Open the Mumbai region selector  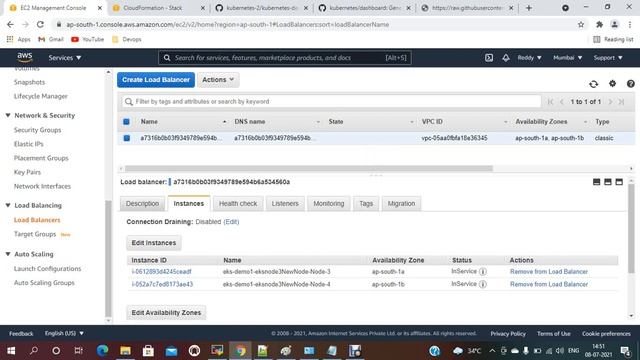point(567,58)
